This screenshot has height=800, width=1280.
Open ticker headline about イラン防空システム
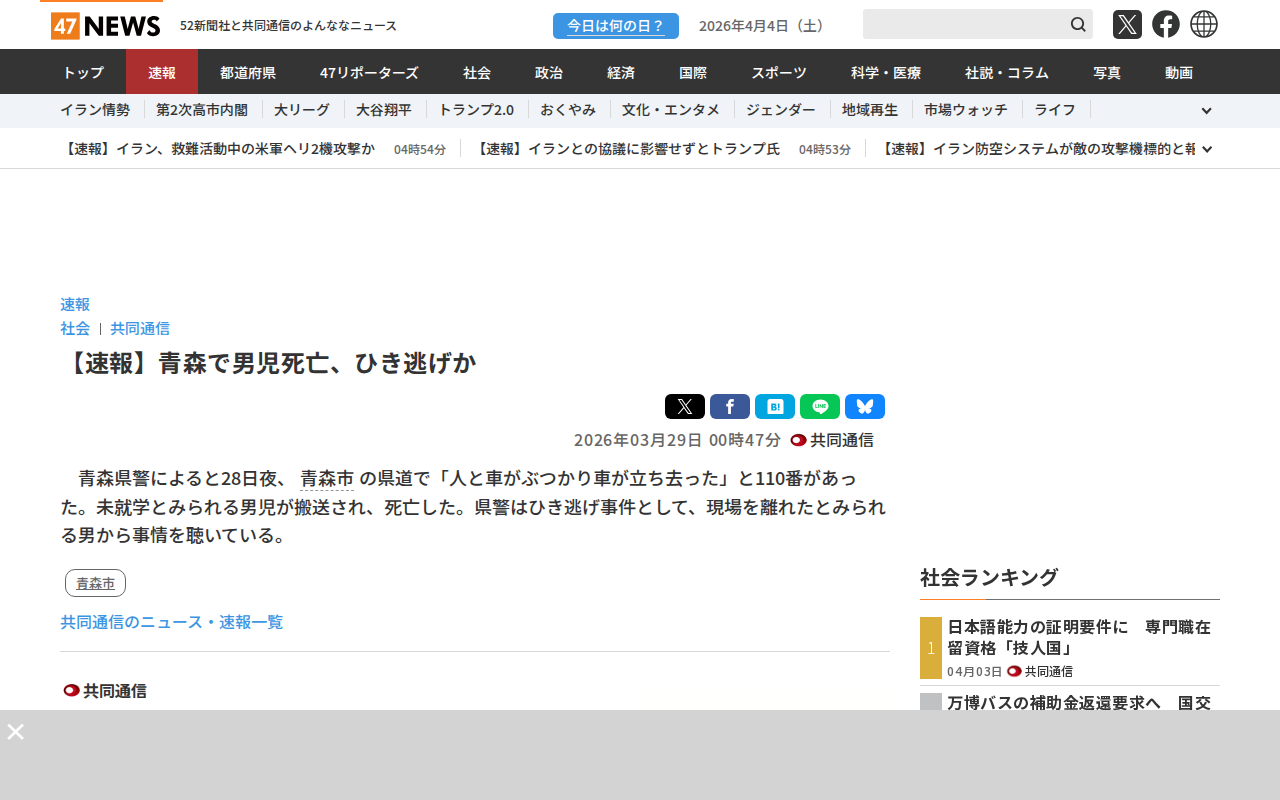[x=1037, y=149]
